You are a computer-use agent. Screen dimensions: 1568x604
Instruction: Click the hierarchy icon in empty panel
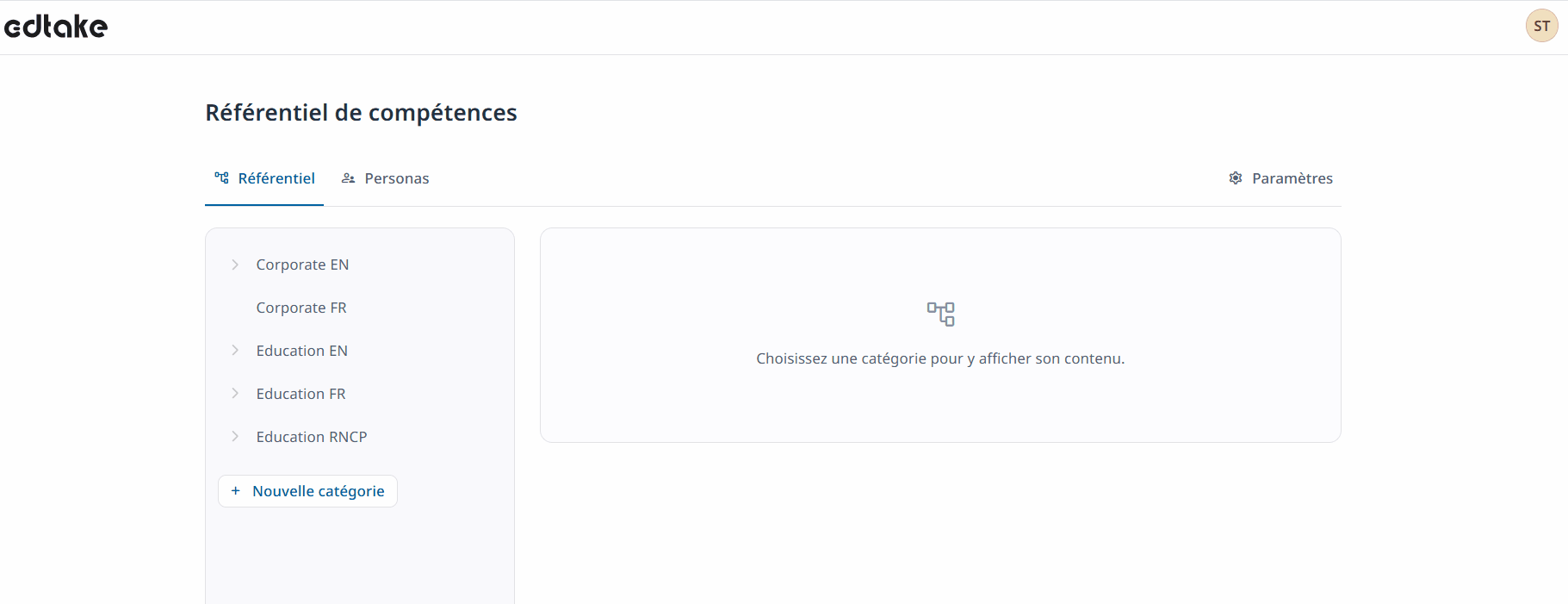point(940,314)
